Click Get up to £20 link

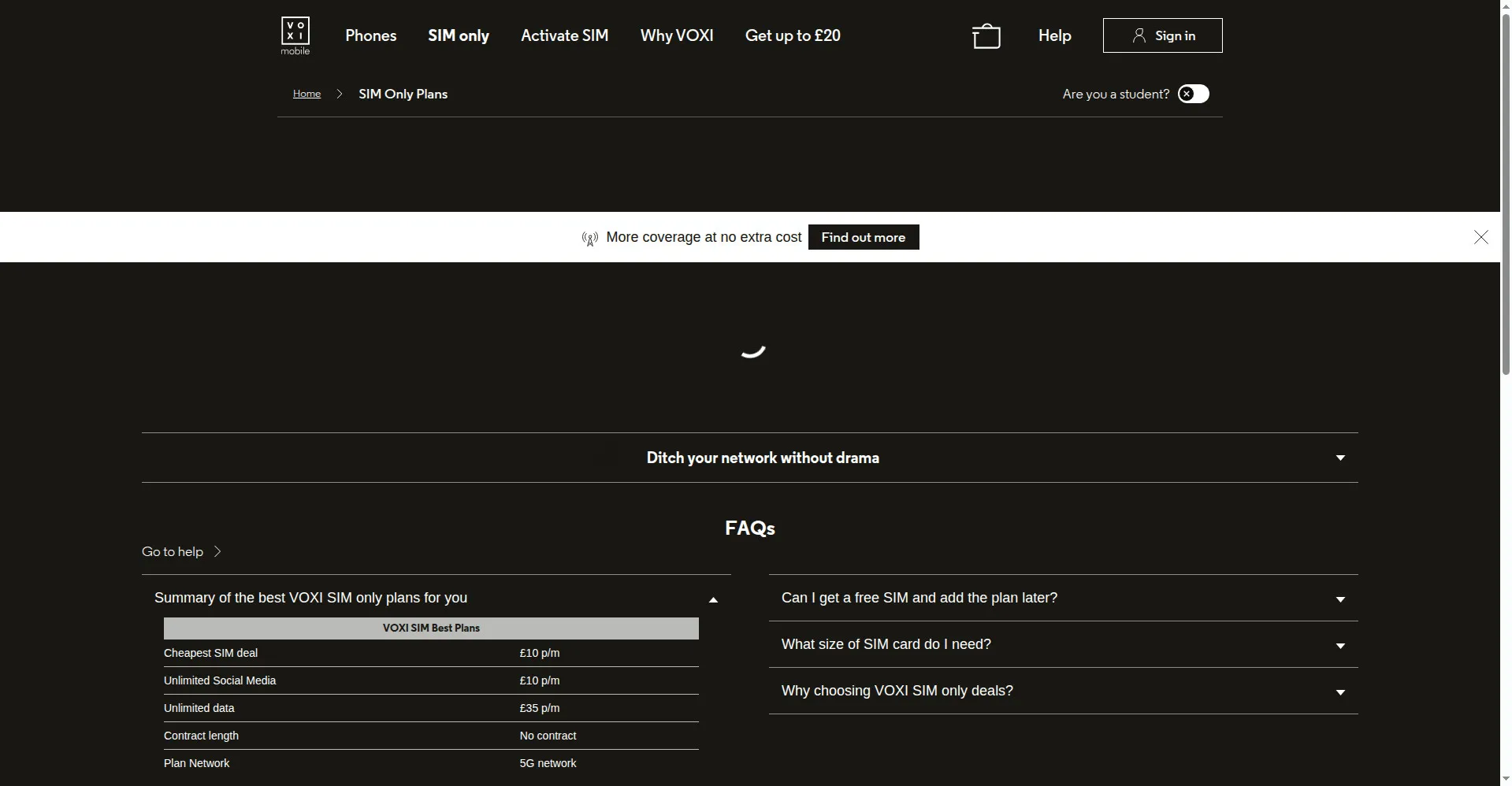click(x=793, y=35)
